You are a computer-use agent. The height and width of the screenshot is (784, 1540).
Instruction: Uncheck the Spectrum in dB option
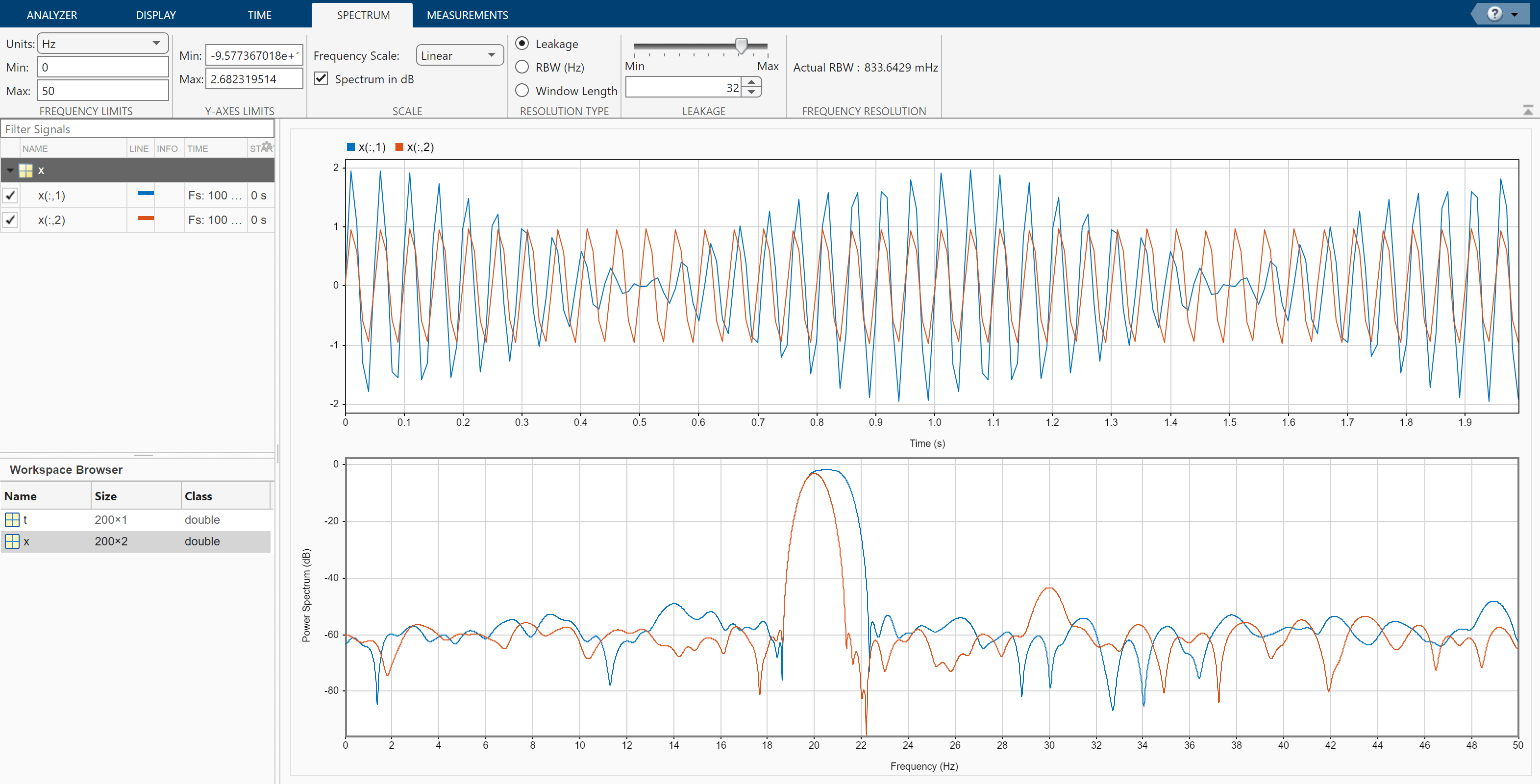(x=322, y=78)
